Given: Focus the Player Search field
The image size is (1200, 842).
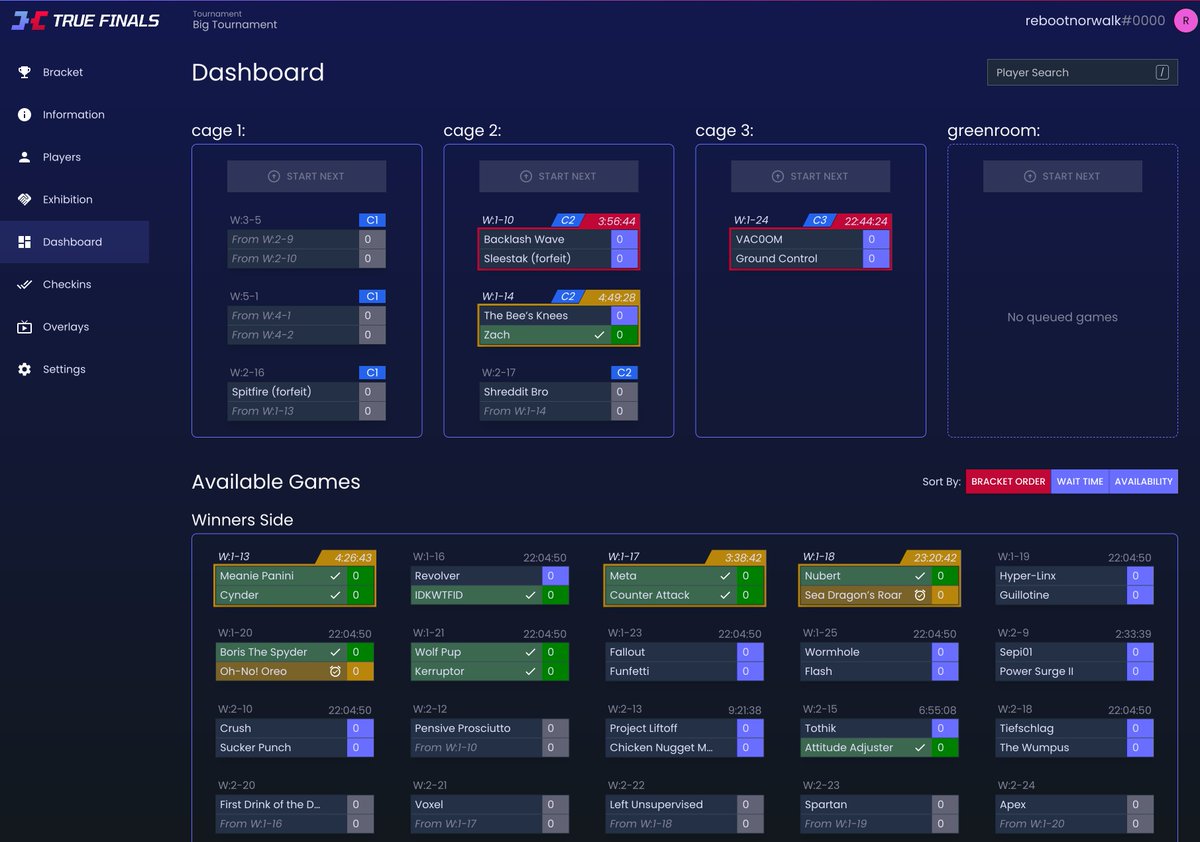Looking at the screenshot, I should 1081,72.
